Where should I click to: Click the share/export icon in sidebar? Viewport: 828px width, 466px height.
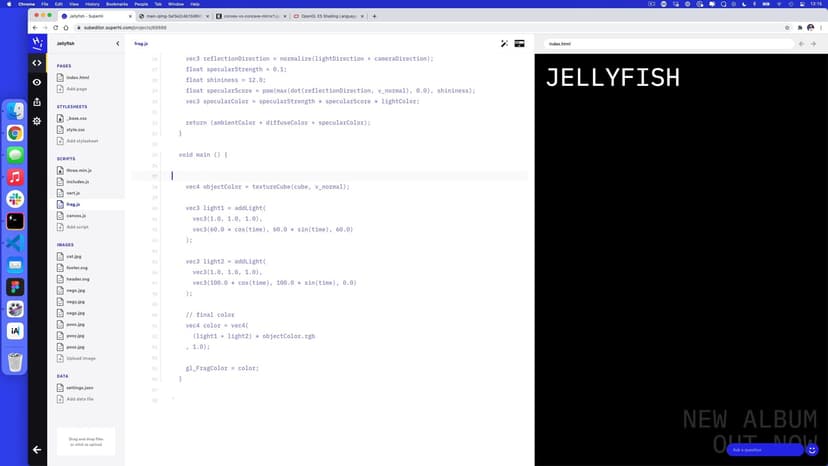(37, 102)
